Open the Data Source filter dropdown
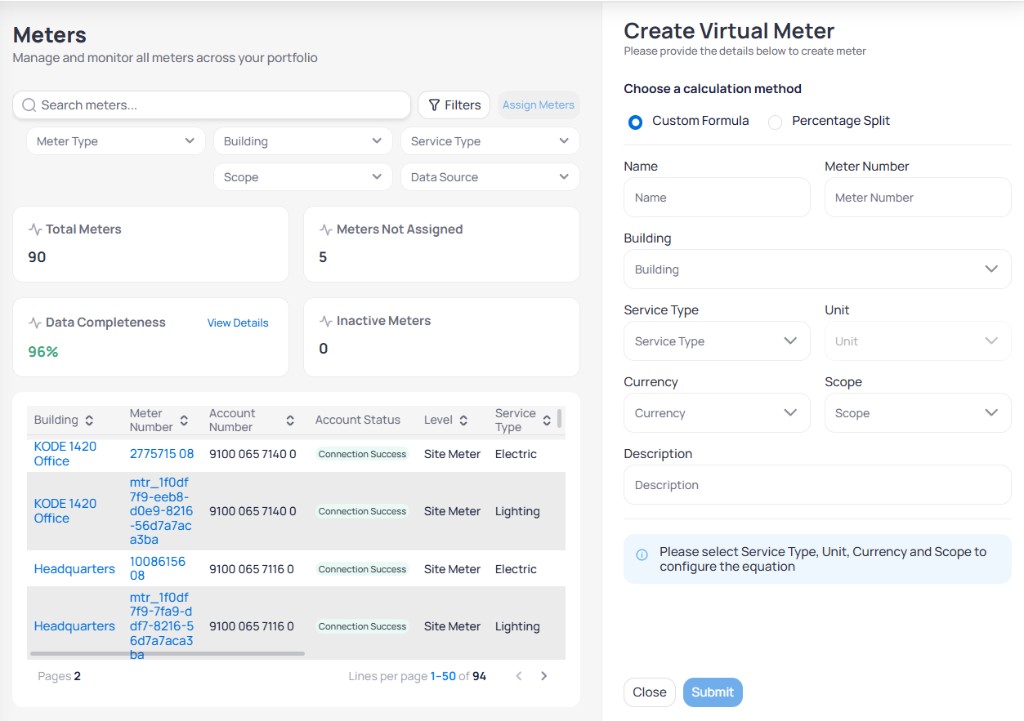1024x721 pixels. (x=490, y=177)
